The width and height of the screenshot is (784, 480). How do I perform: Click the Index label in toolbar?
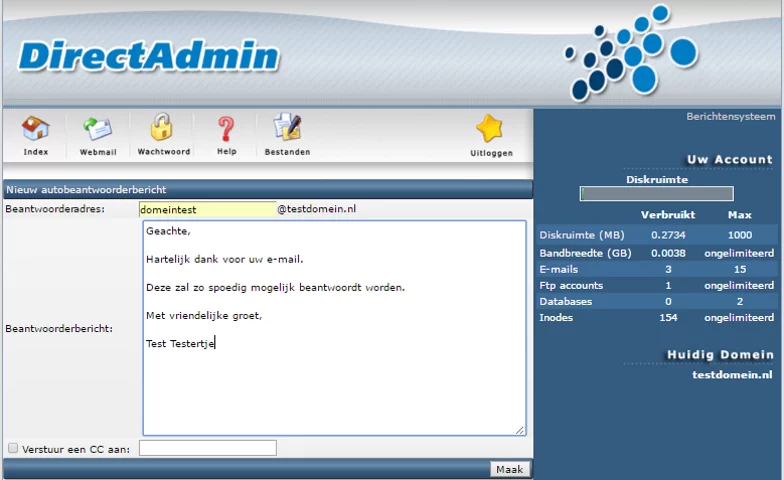click(x=36, y=152)
